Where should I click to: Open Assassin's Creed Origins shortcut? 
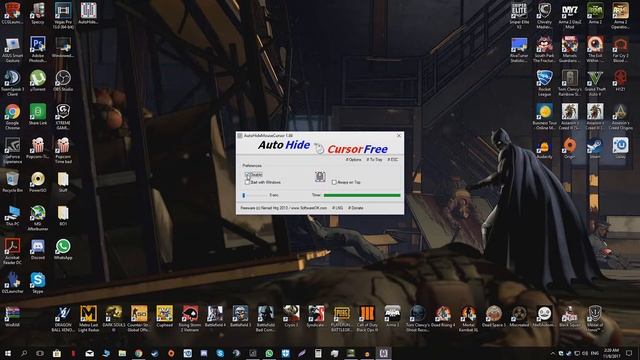[x=620, y=117]
